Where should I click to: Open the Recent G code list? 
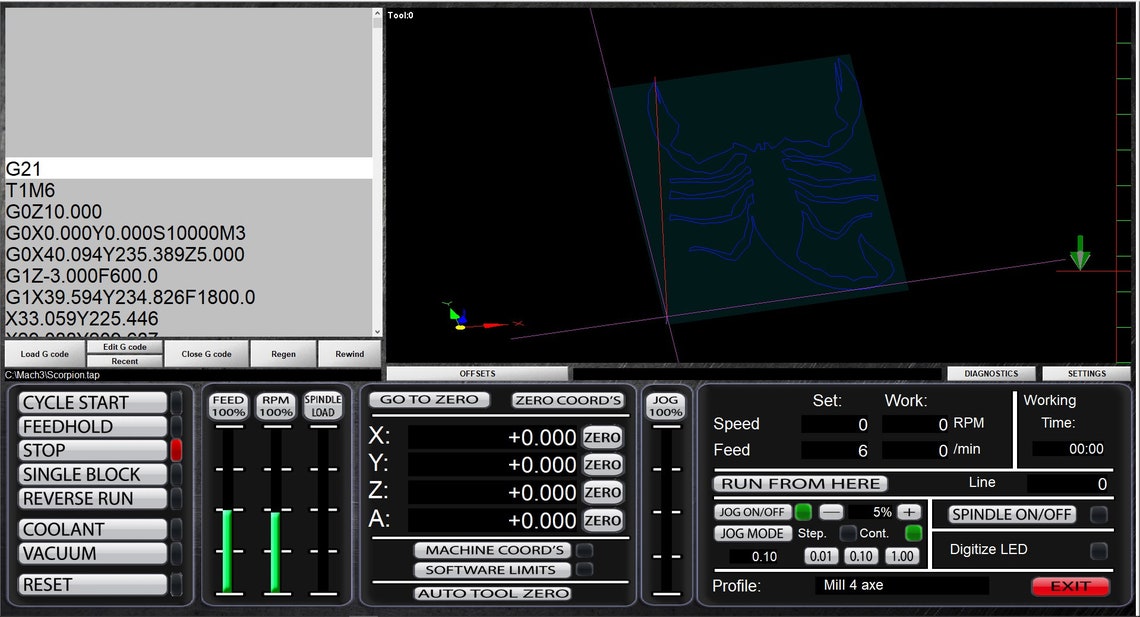tap(125, 361)
